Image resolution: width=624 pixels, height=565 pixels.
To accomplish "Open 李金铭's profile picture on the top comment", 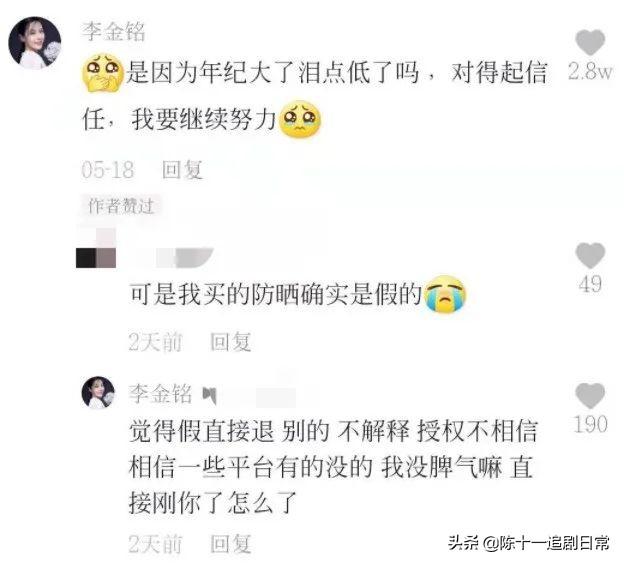I will [x=35, y=43].
